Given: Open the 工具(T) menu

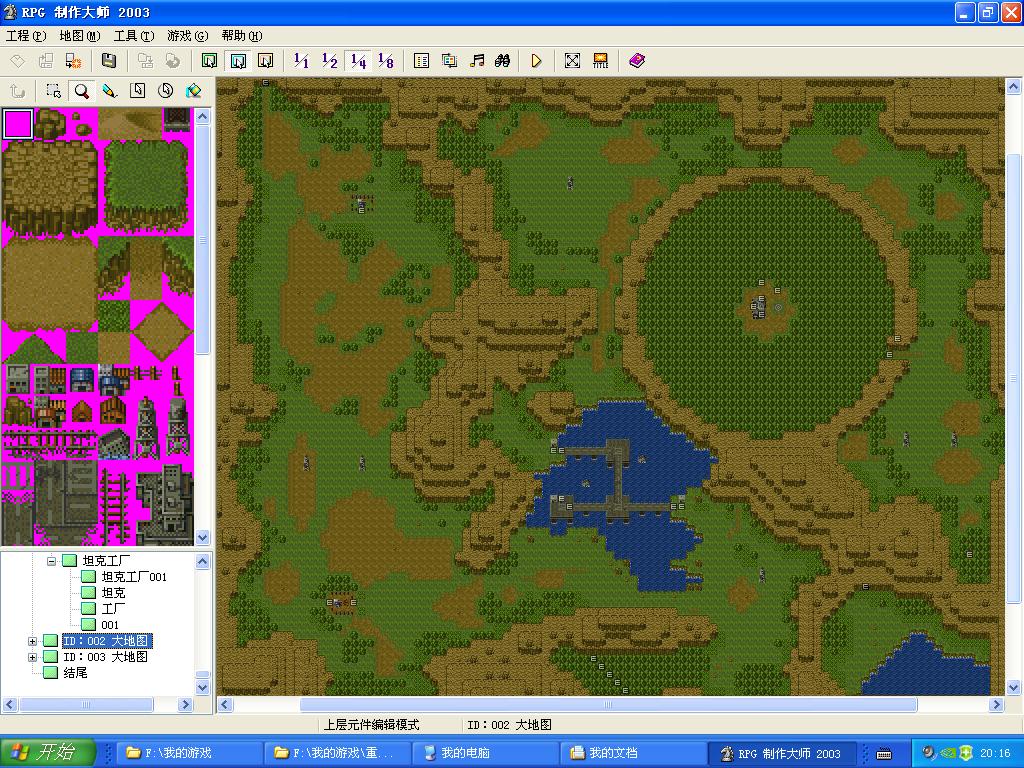Looking at the screenshot, I should click(134, 36).
